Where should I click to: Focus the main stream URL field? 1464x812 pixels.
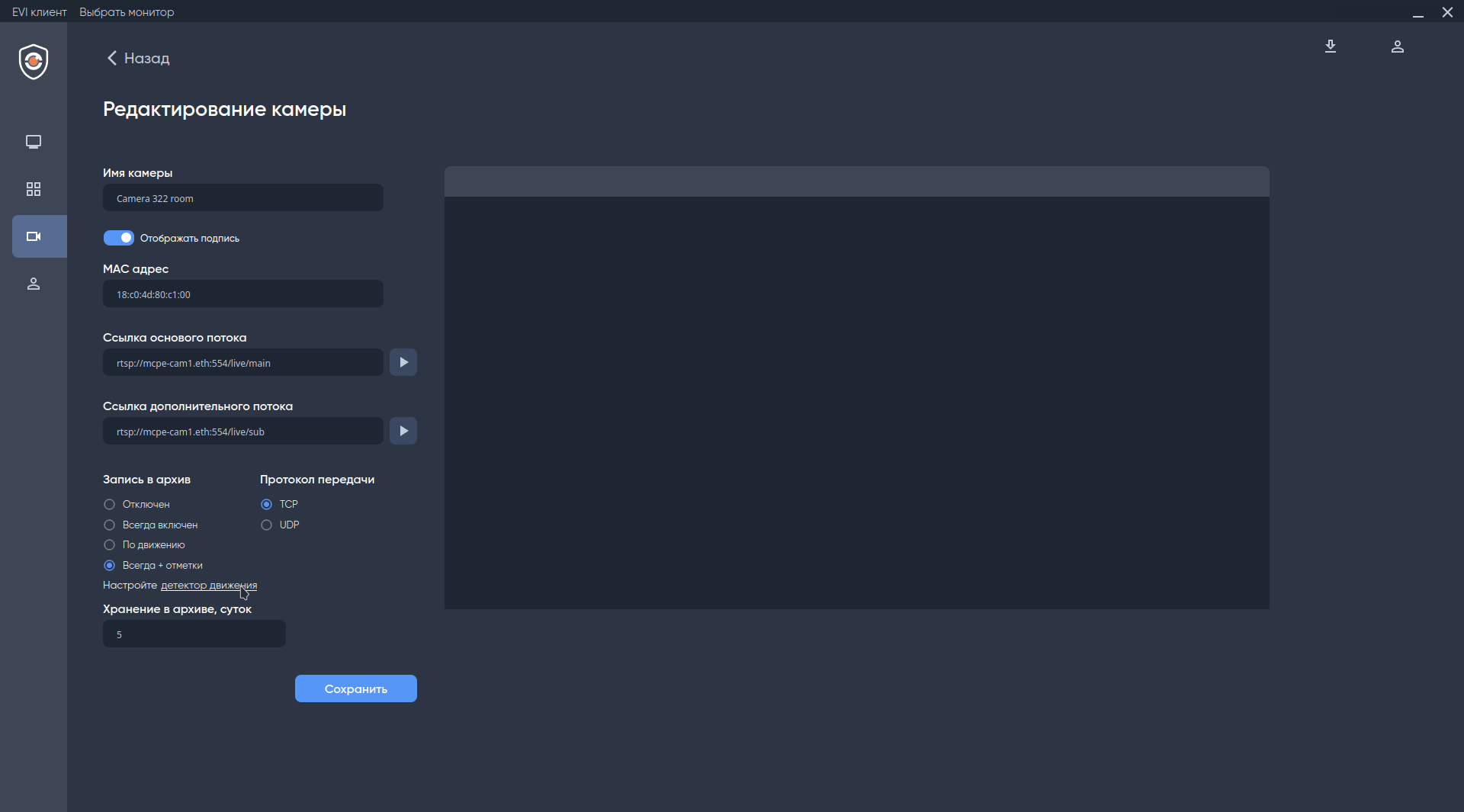click(x=243, y=362)
